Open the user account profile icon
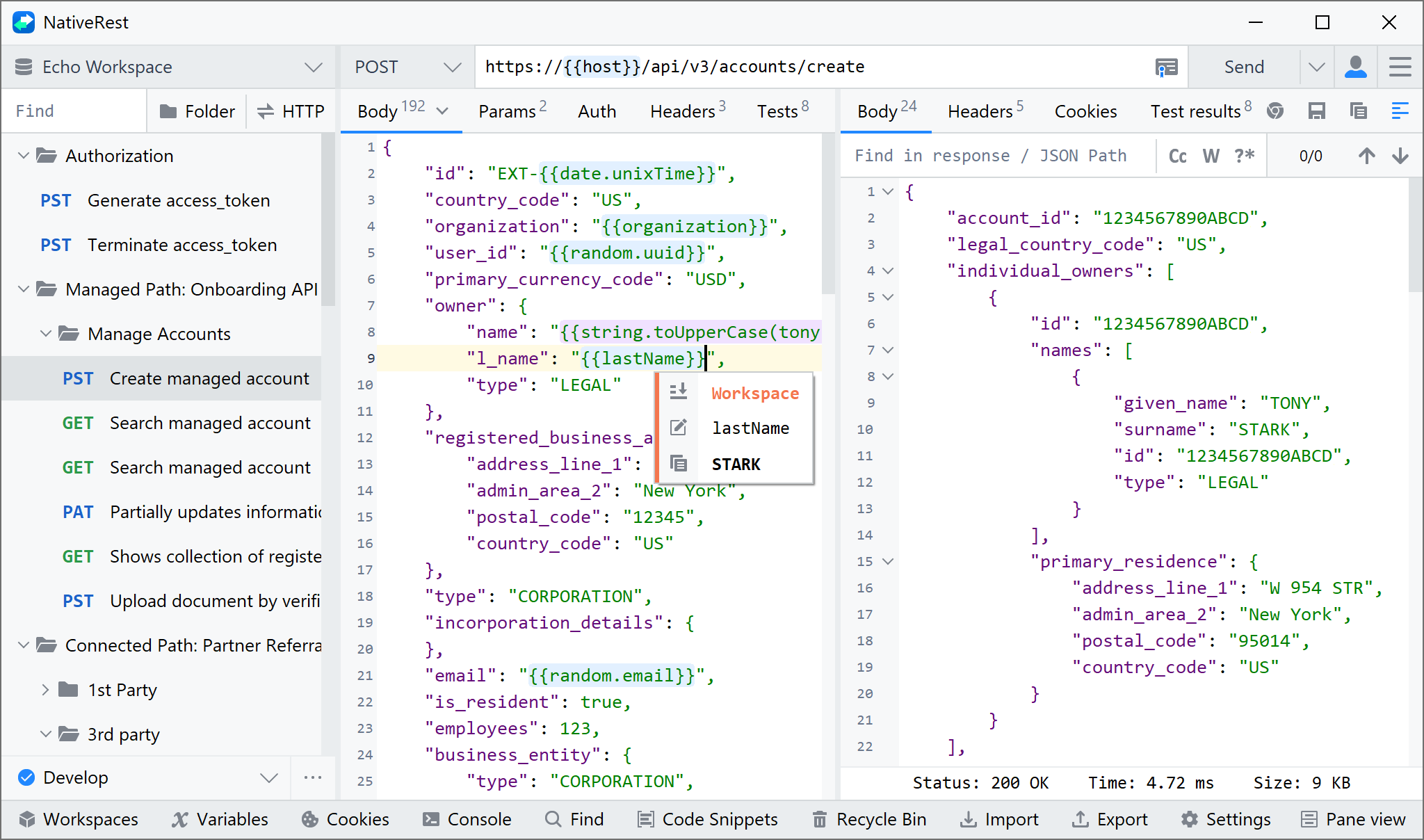 pyautogui.click(x=1355, y=67)
